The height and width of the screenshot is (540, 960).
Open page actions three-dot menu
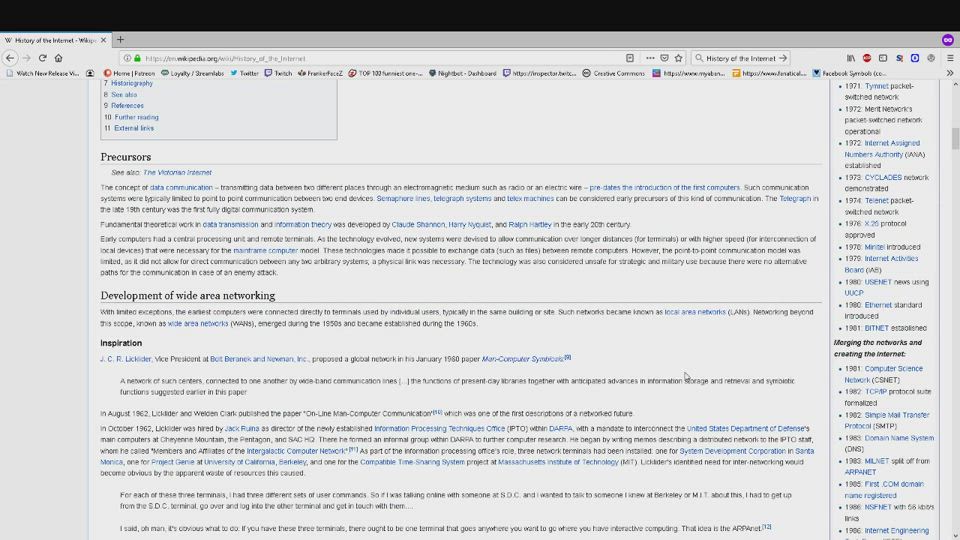coord(650,58)
